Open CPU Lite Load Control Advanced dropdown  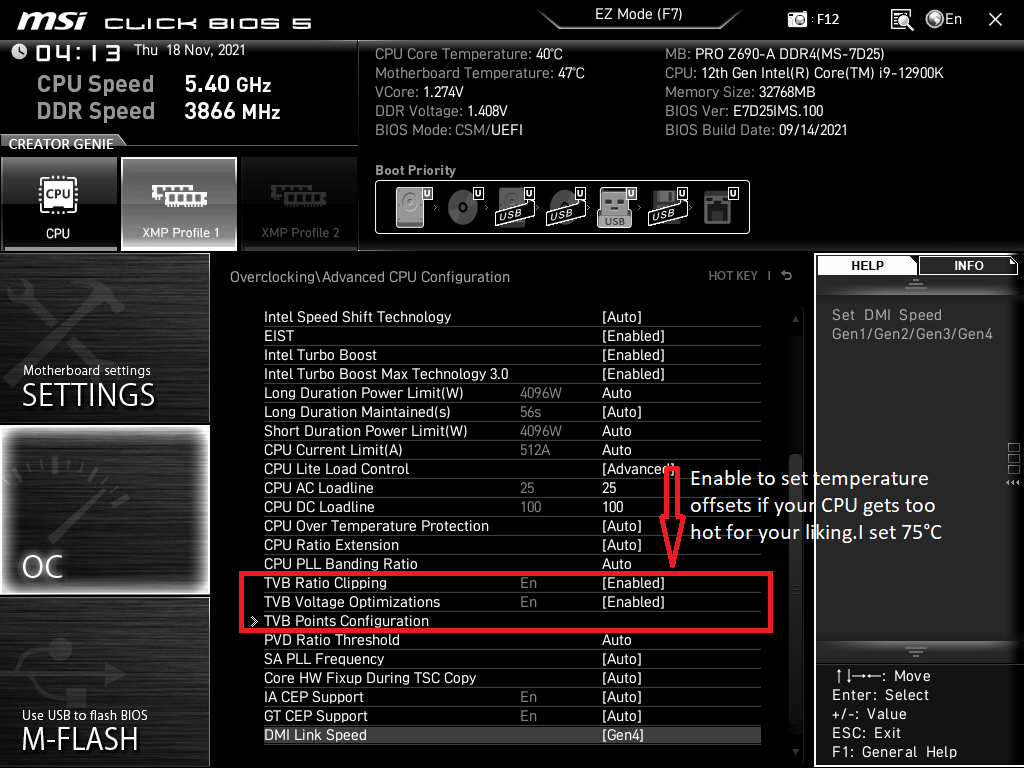tap(638, 469)
